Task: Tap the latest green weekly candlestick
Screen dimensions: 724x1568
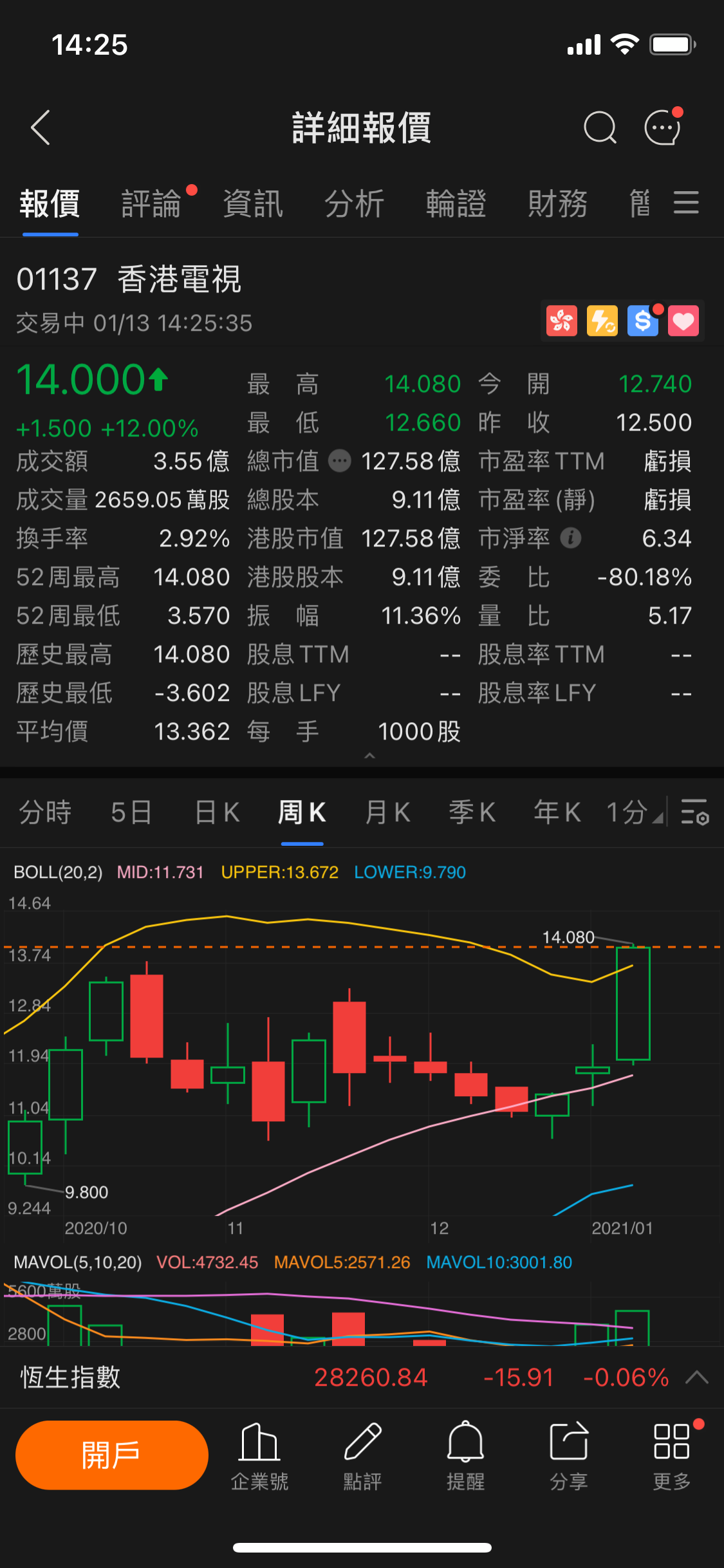Action: (x=633, y=1003)
